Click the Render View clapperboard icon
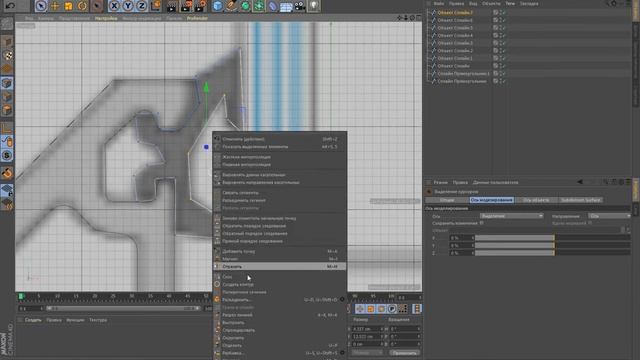The image size is (640, 360). tap(172, 6)
